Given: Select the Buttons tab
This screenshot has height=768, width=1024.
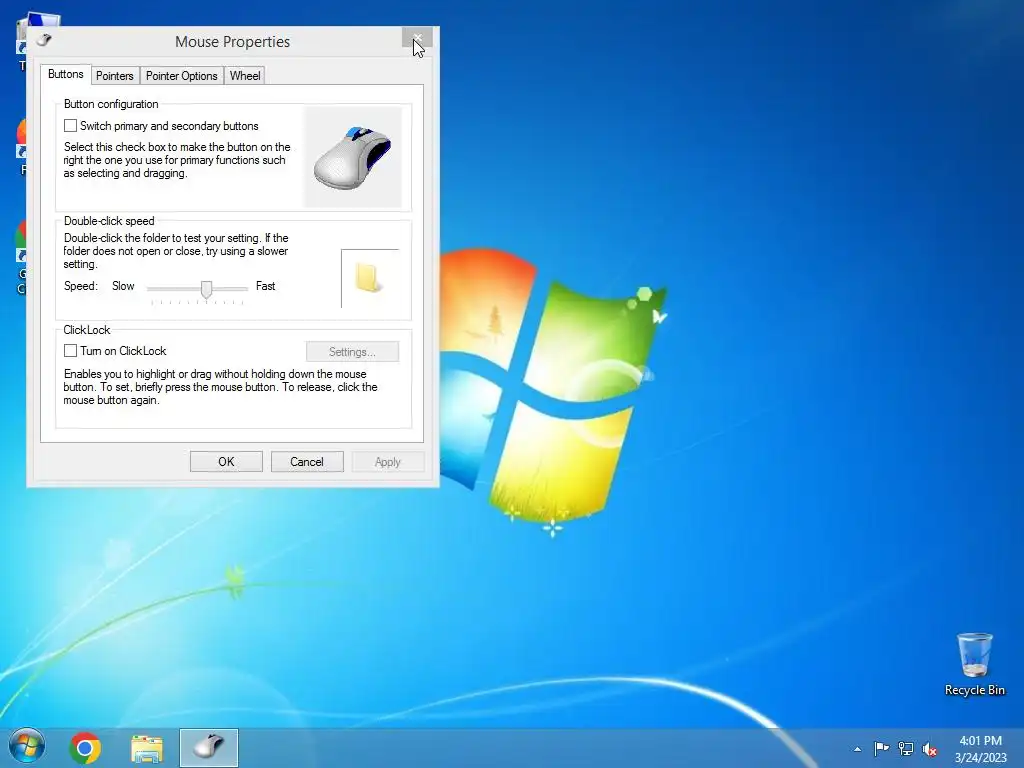Looking at the screenshot, I should [x=65, y=74].
